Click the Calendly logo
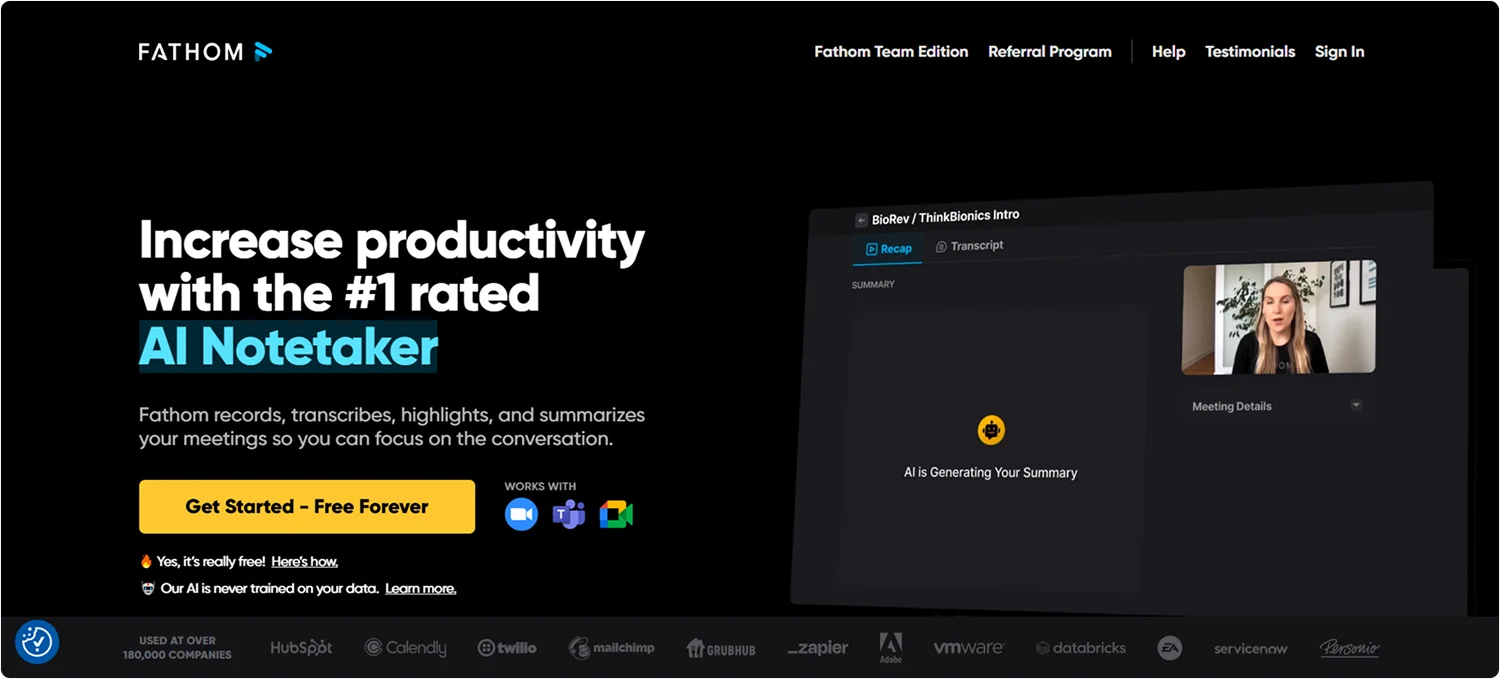 click(405, 648)
